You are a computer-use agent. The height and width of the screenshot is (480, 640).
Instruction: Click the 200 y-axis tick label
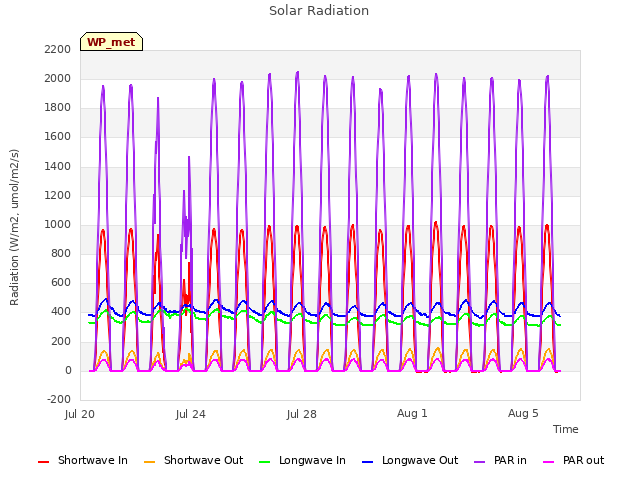pos(61,341)
